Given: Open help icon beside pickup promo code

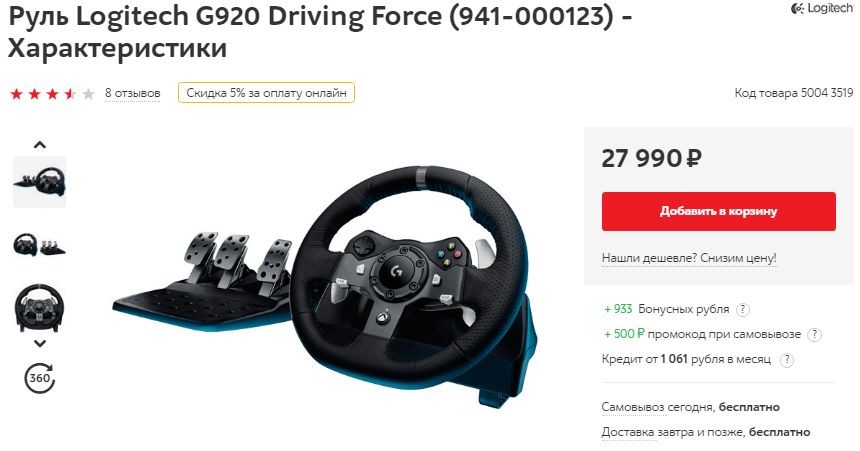Looking at the screenshot, I should click(x=814, y=335).
